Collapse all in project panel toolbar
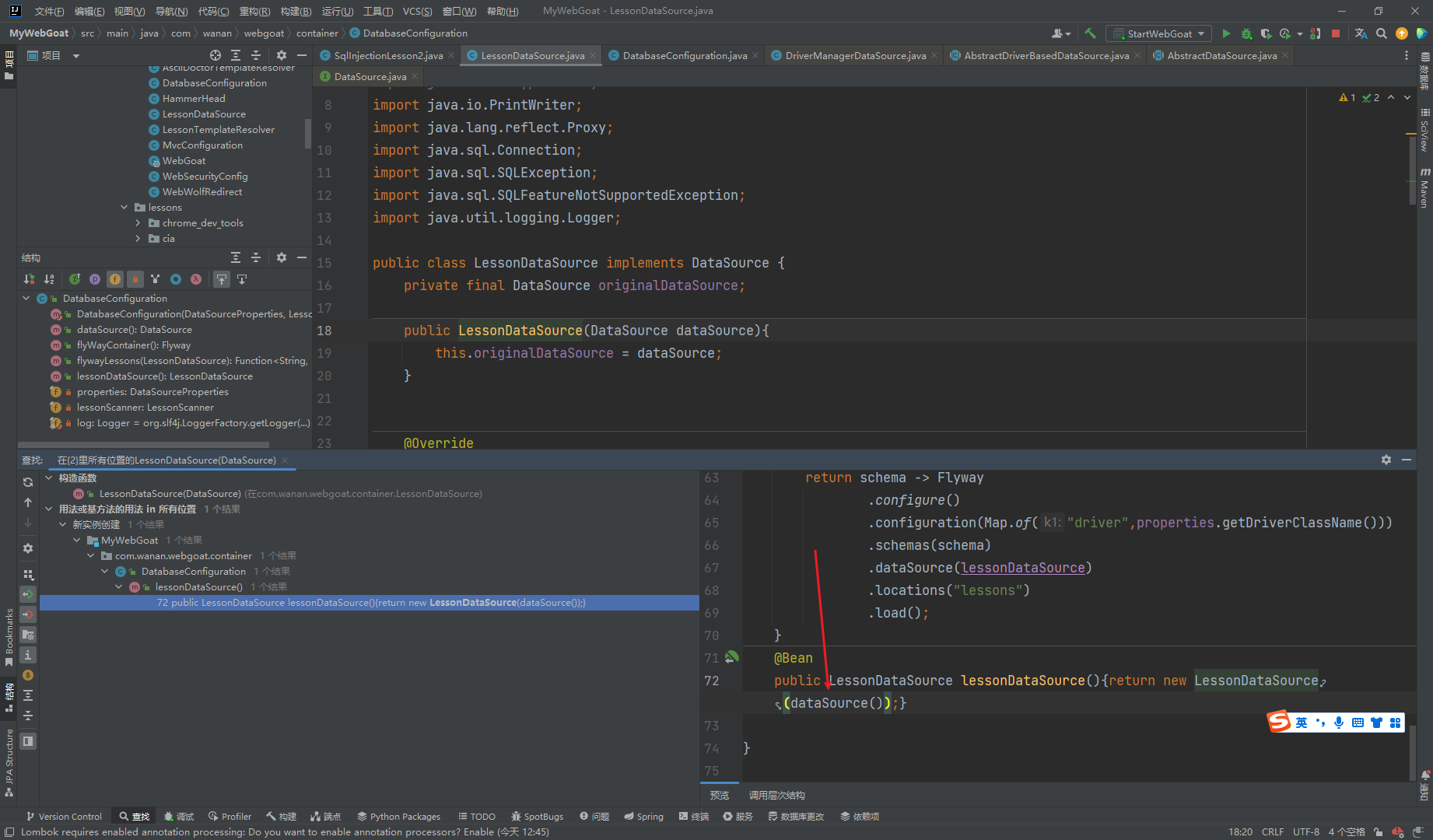 (x=256, y=55)
